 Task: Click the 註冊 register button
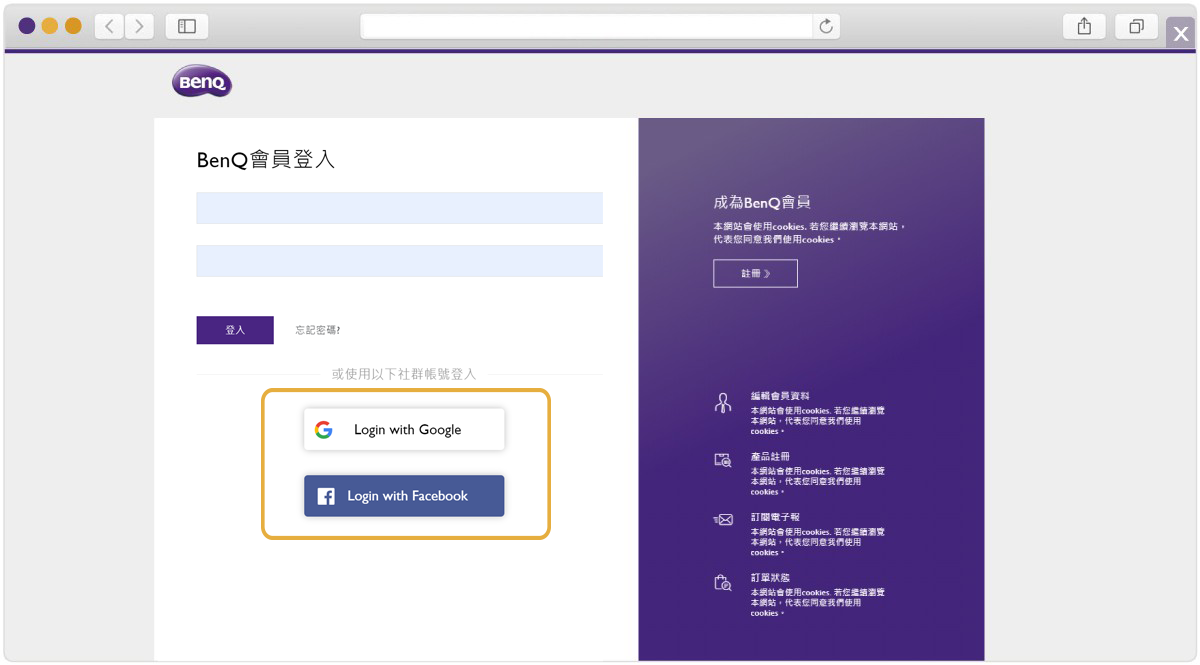pyautogui.click(x=755, y=273)
